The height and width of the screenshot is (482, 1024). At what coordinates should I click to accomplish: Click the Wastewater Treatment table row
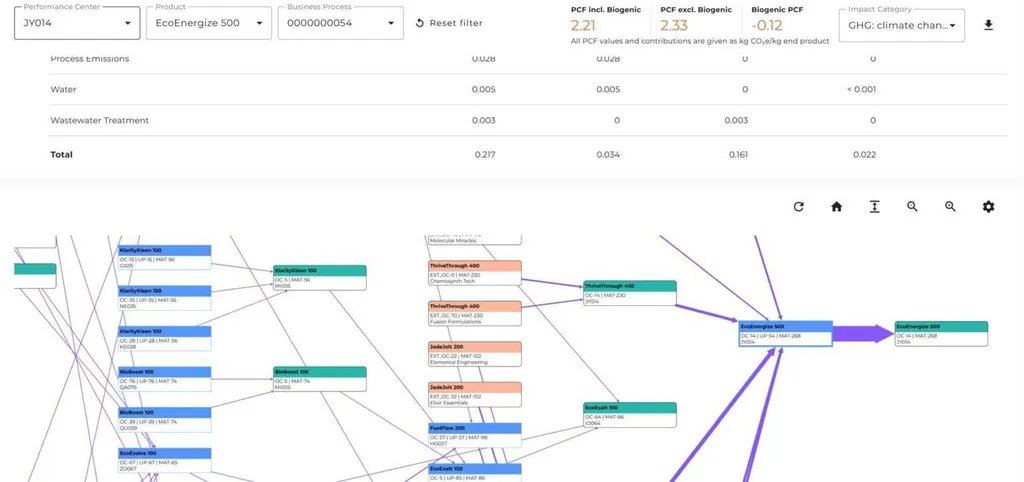pos(100,121)
